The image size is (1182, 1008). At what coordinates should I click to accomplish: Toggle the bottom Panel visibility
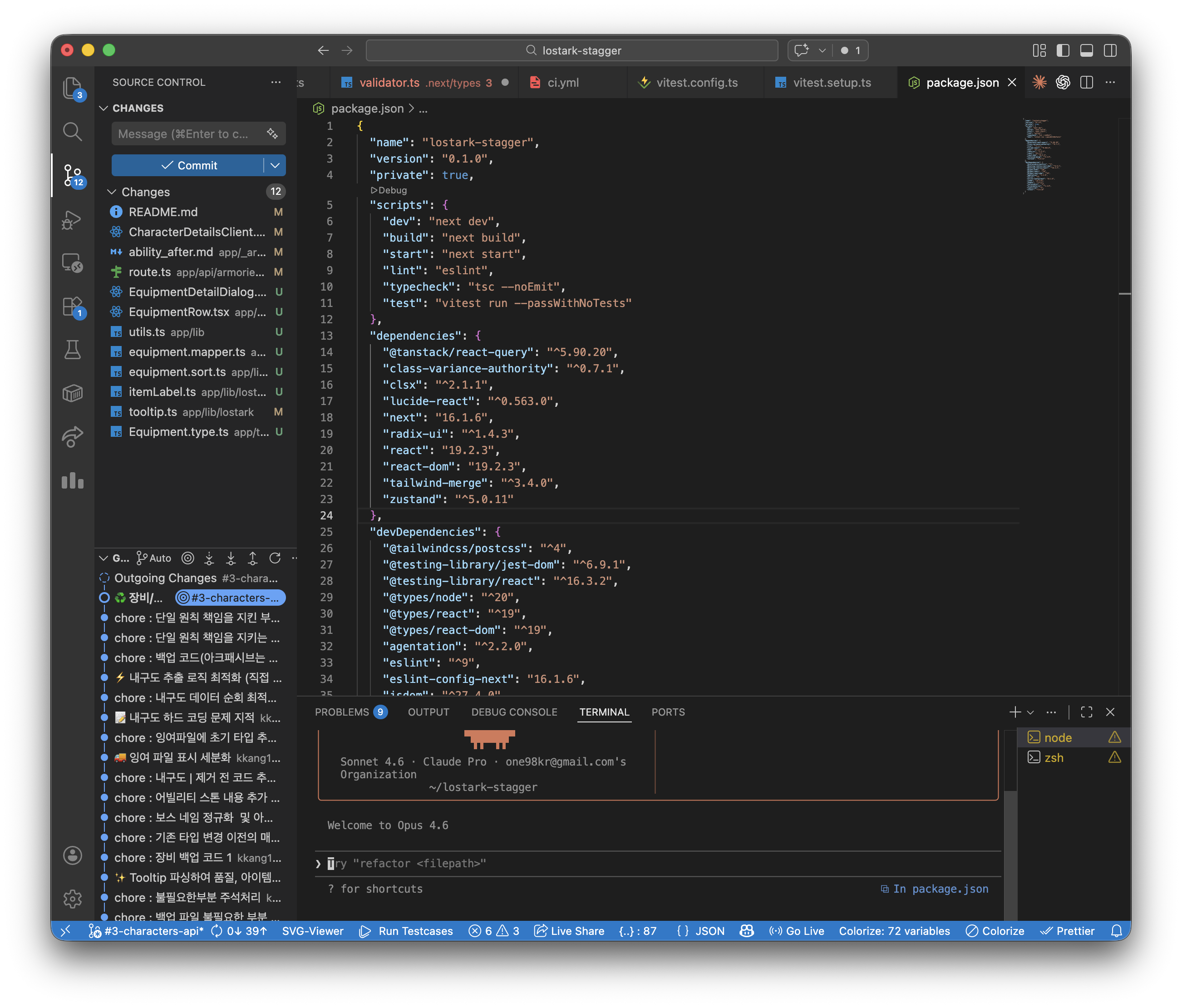[x=1087, y=50]
